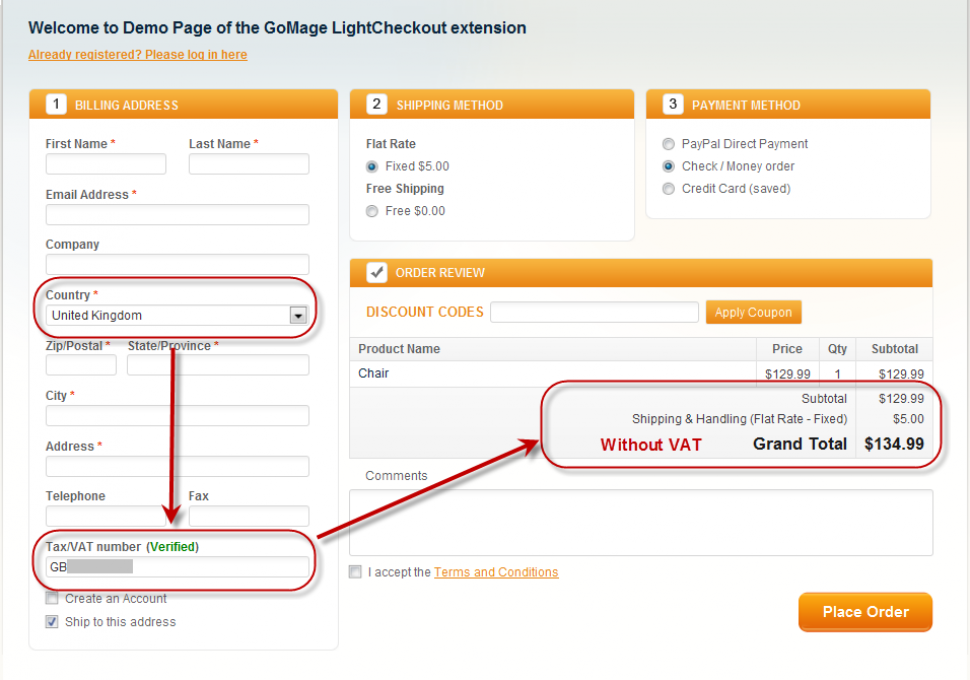This screenshot has height=680, width=970.
Task: Toggle the Ship to this address checkbox
Action: point(52,622)
